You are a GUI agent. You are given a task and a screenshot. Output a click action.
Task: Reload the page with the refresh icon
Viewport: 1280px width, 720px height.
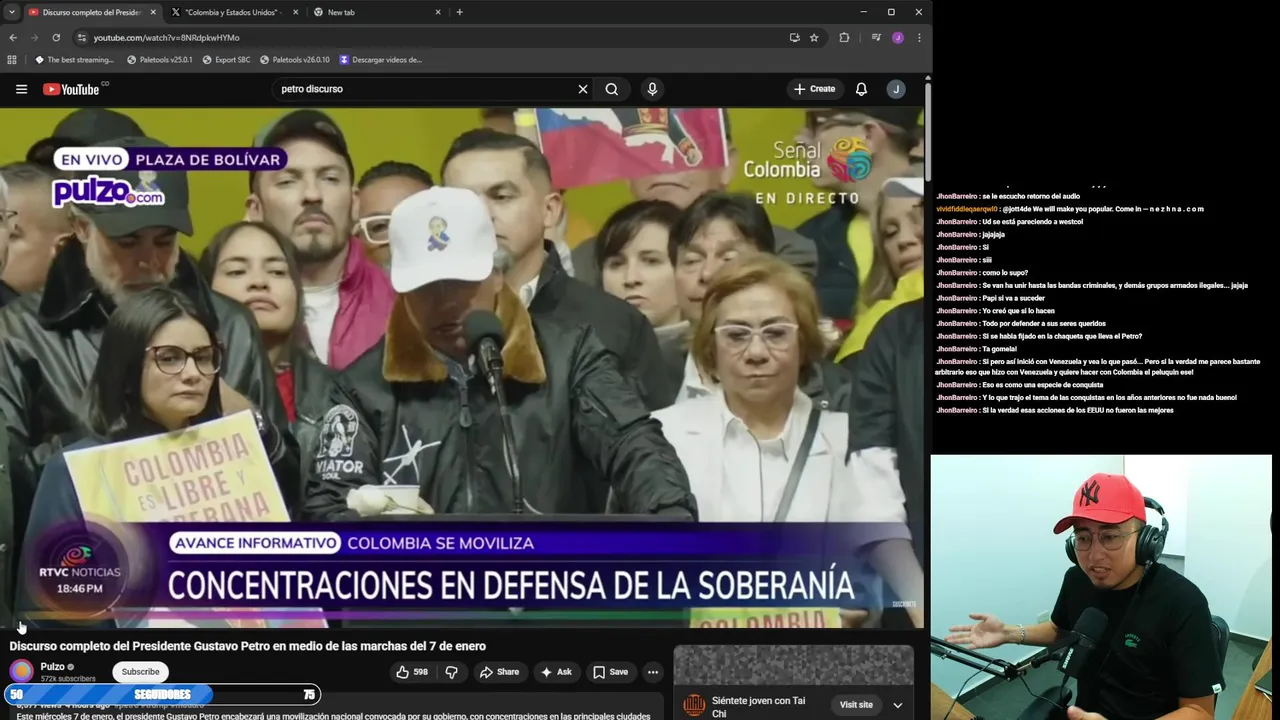coord(56,38)
